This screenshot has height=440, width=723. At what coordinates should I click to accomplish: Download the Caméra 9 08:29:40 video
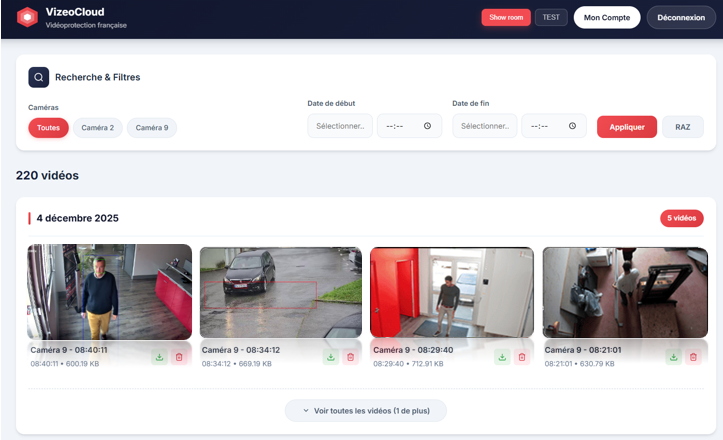point(502,357)
